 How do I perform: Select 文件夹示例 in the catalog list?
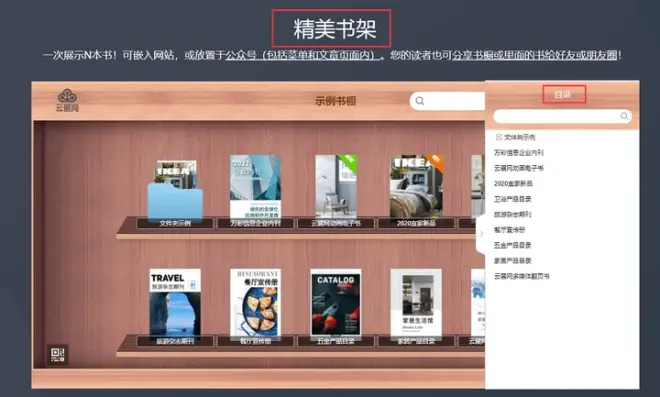click(x=519, y=137)
